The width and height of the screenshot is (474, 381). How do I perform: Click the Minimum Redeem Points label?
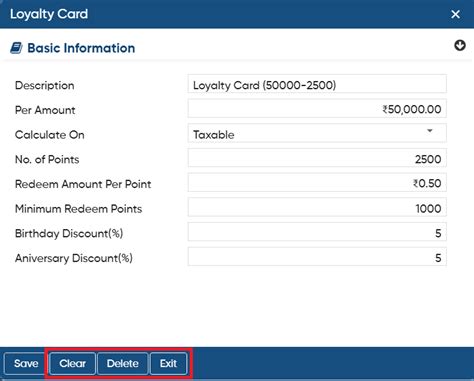[79, 209]
